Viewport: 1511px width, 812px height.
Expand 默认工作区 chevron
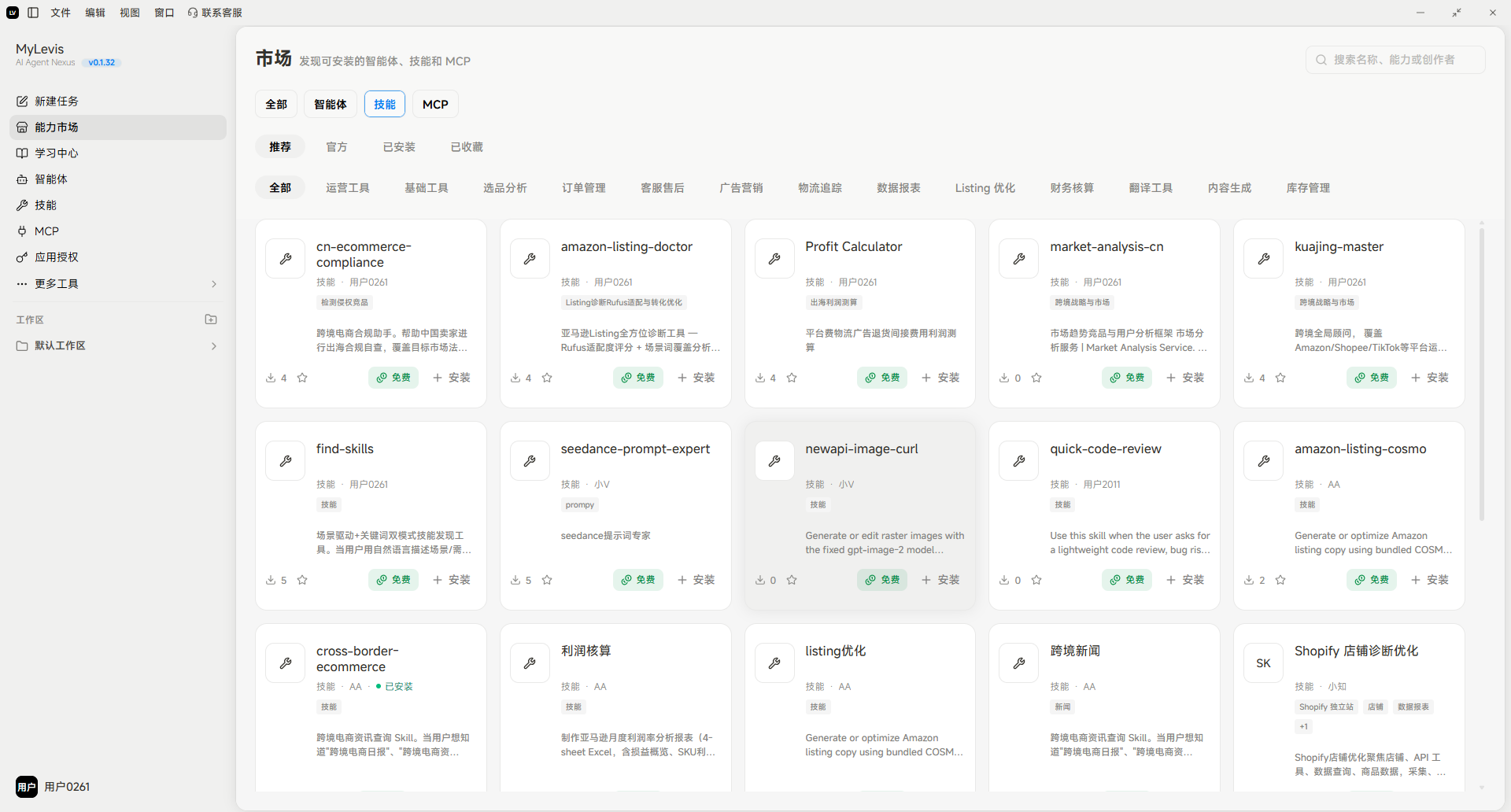[x=214, y=346]
